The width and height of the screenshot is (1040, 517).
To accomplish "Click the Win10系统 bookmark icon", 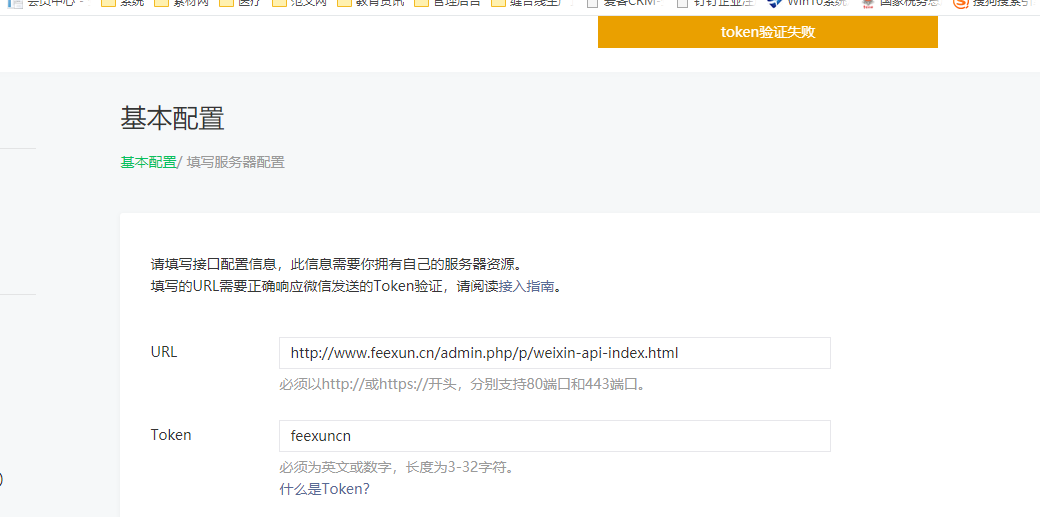I will pos(774,3).
